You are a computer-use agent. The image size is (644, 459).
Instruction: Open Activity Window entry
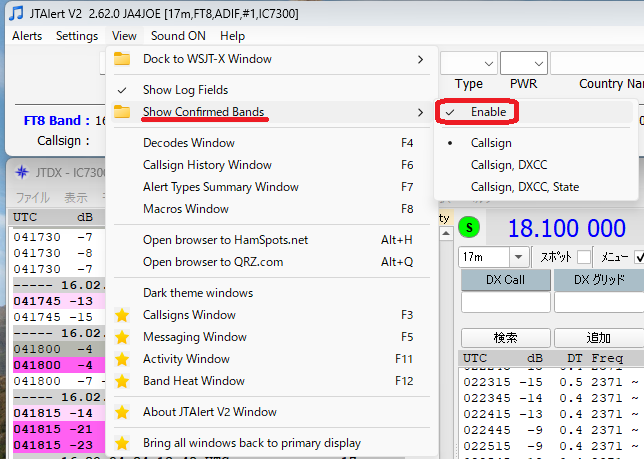pos(271,359)
